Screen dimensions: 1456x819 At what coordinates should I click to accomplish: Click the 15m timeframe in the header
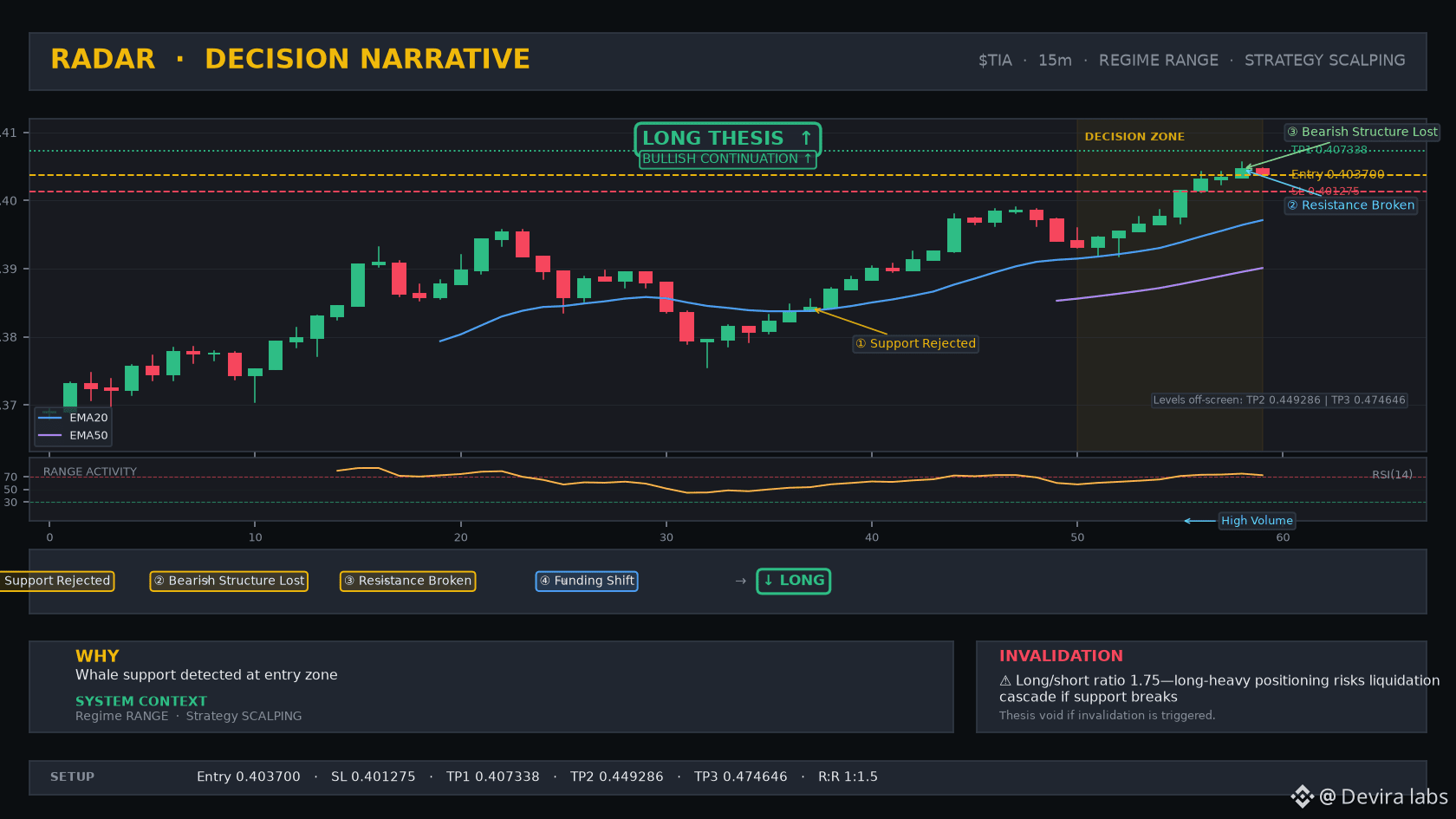[x=1055, y=61]
